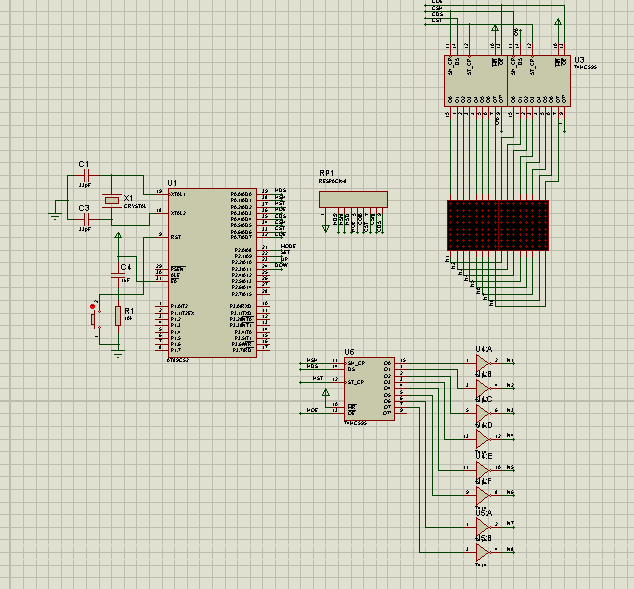Select the U5:A buffer gate
This screenshot has width=634, height=589.
pos(483,527)
